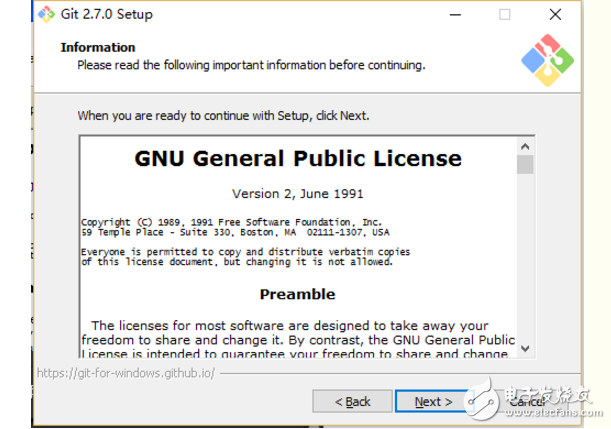Click the 'Git 2.7.0 Setup' title bar text
This screenshot has height=429, width=611.
coord(110,15)
